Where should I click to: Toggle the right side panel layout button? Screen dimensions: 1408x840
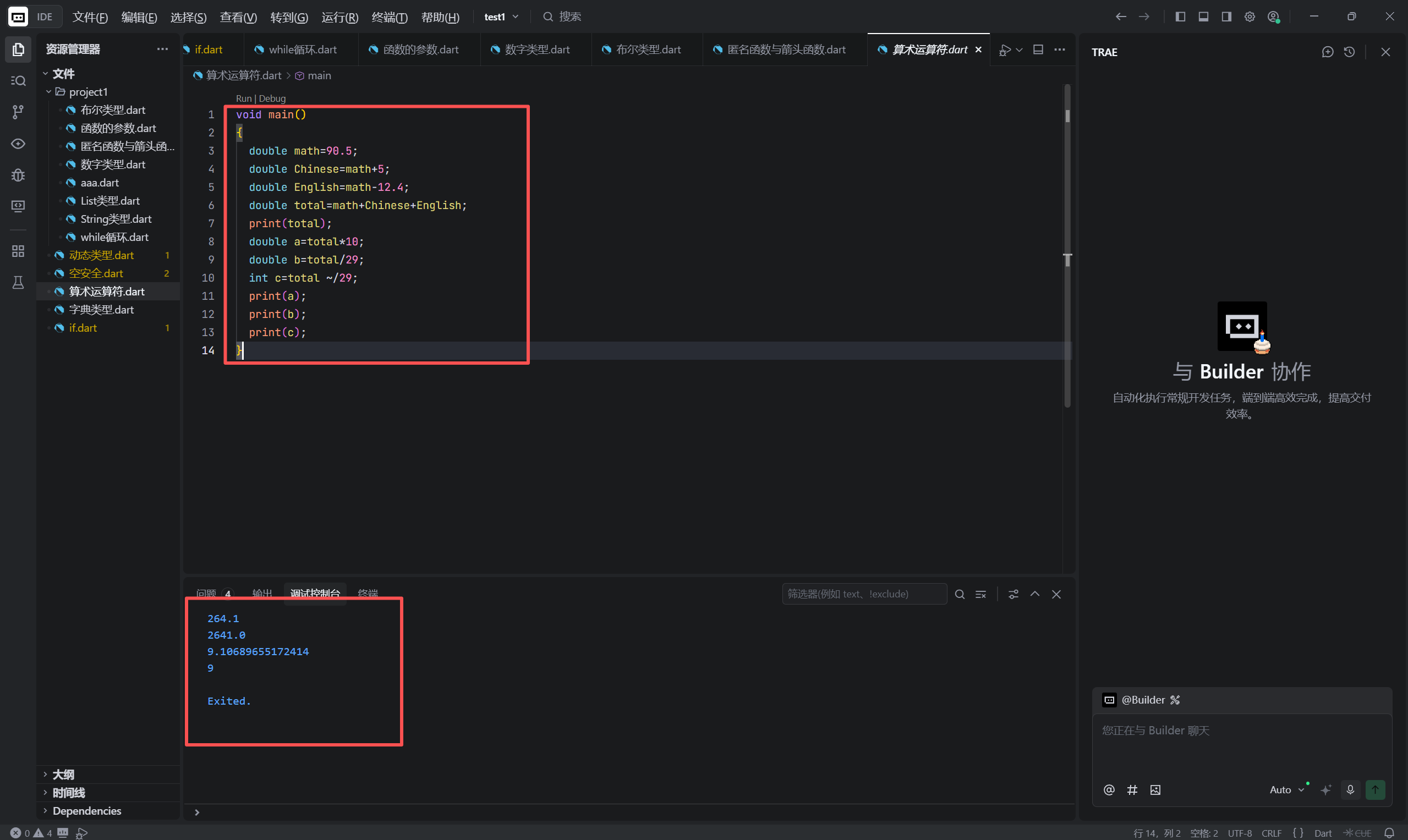1226,17
